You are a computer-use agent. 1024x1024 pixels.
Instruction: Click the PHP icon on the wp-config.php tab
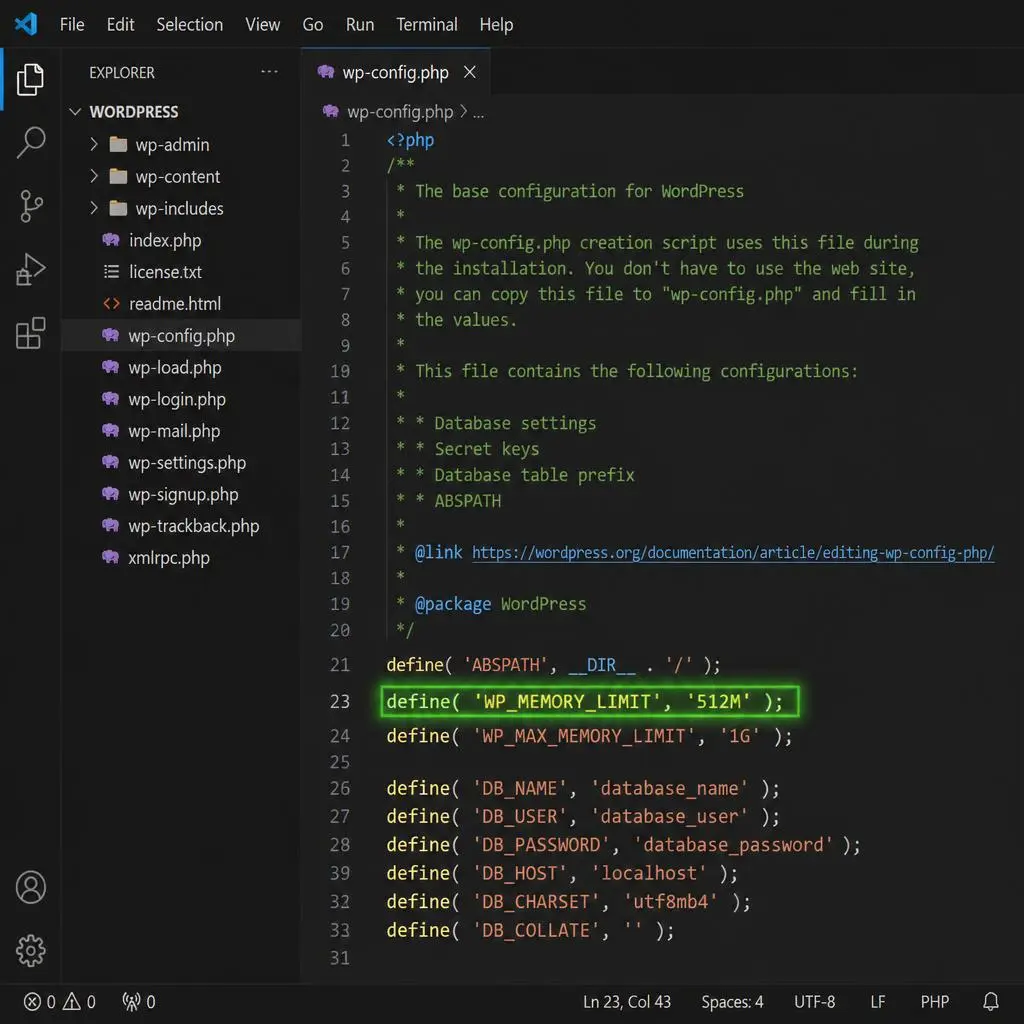tap(325, 71)
